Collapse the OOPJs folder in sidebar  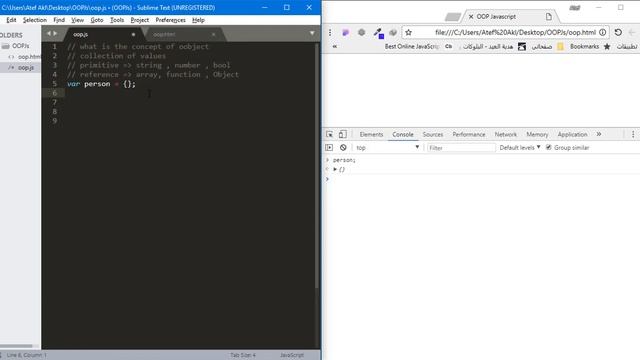[15, 46]
